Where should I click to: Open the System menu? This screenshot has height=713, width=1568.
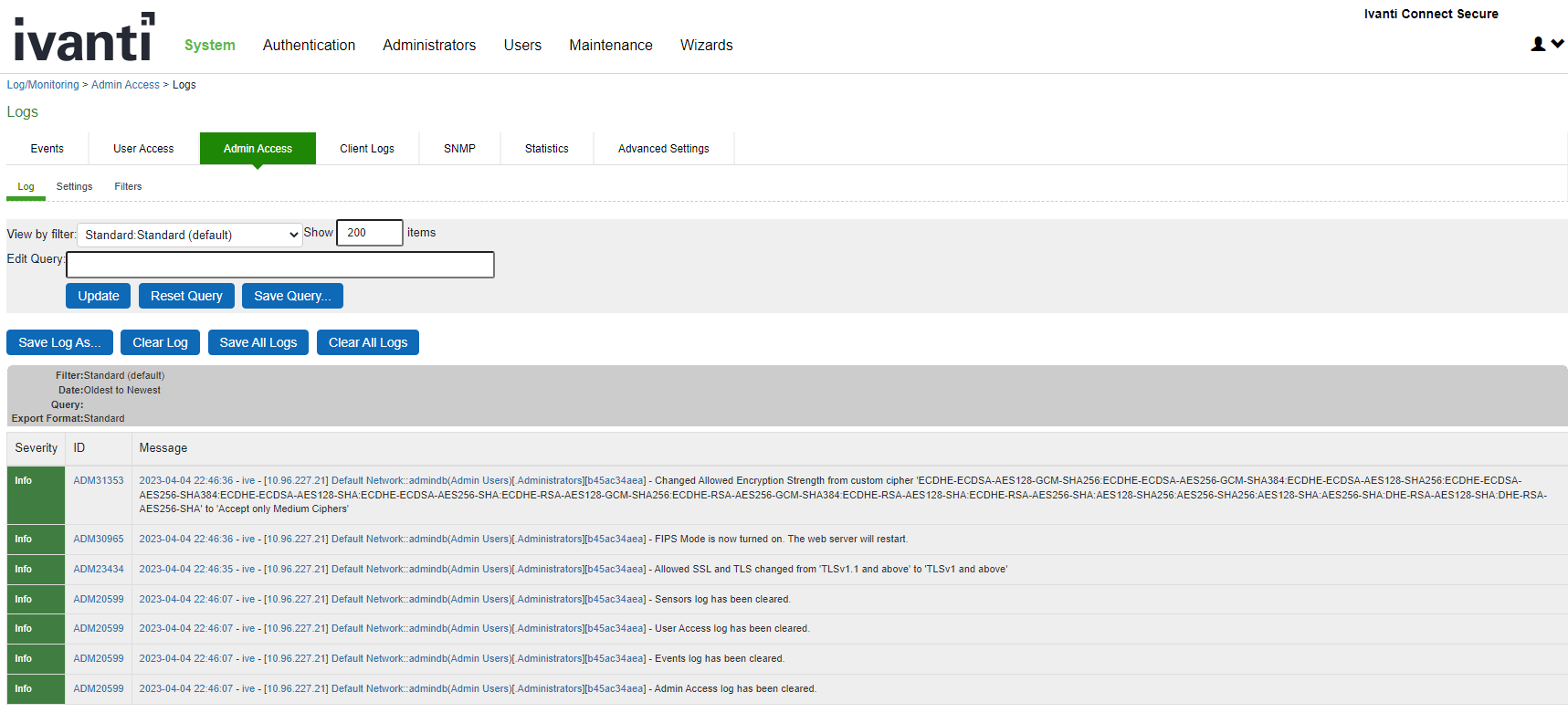coord(209,45)
